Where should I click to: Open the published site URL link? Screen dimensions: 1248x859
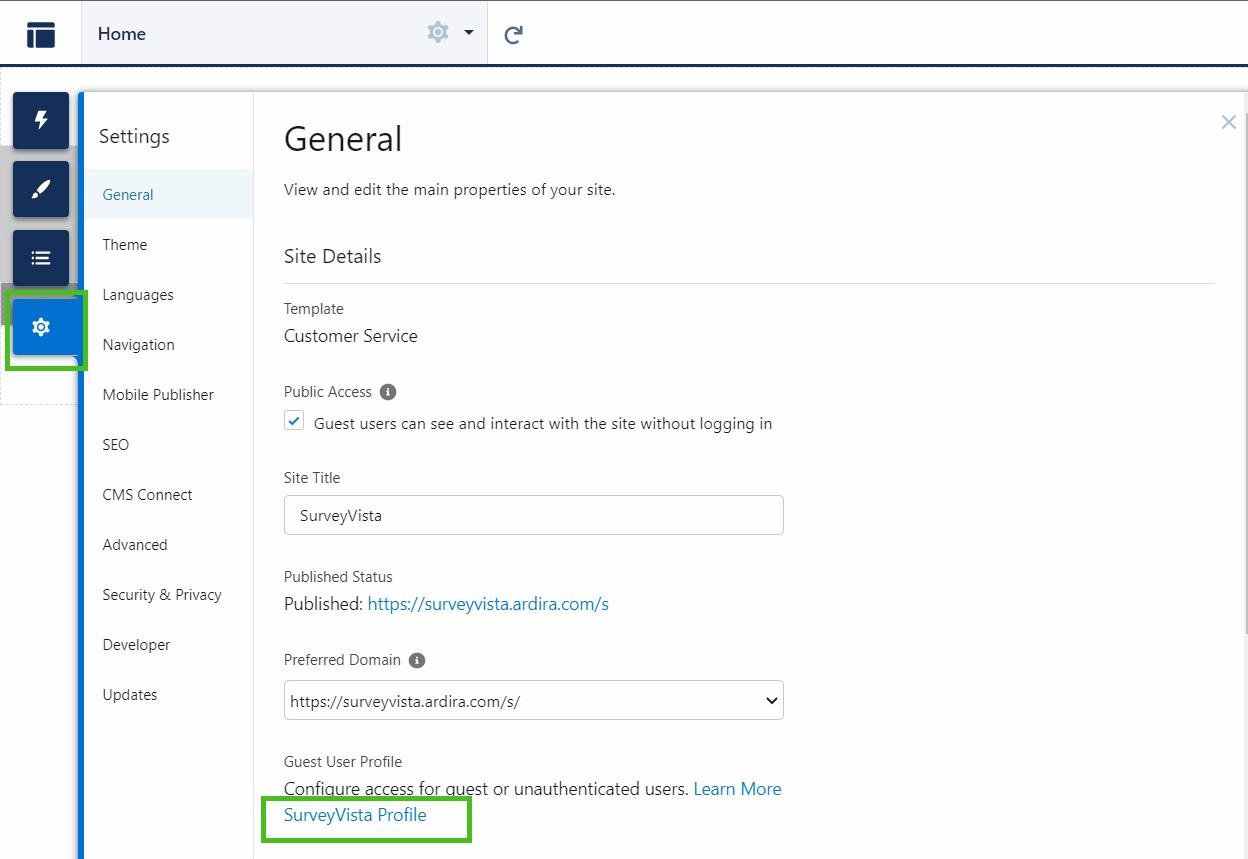tap(488, 604)
